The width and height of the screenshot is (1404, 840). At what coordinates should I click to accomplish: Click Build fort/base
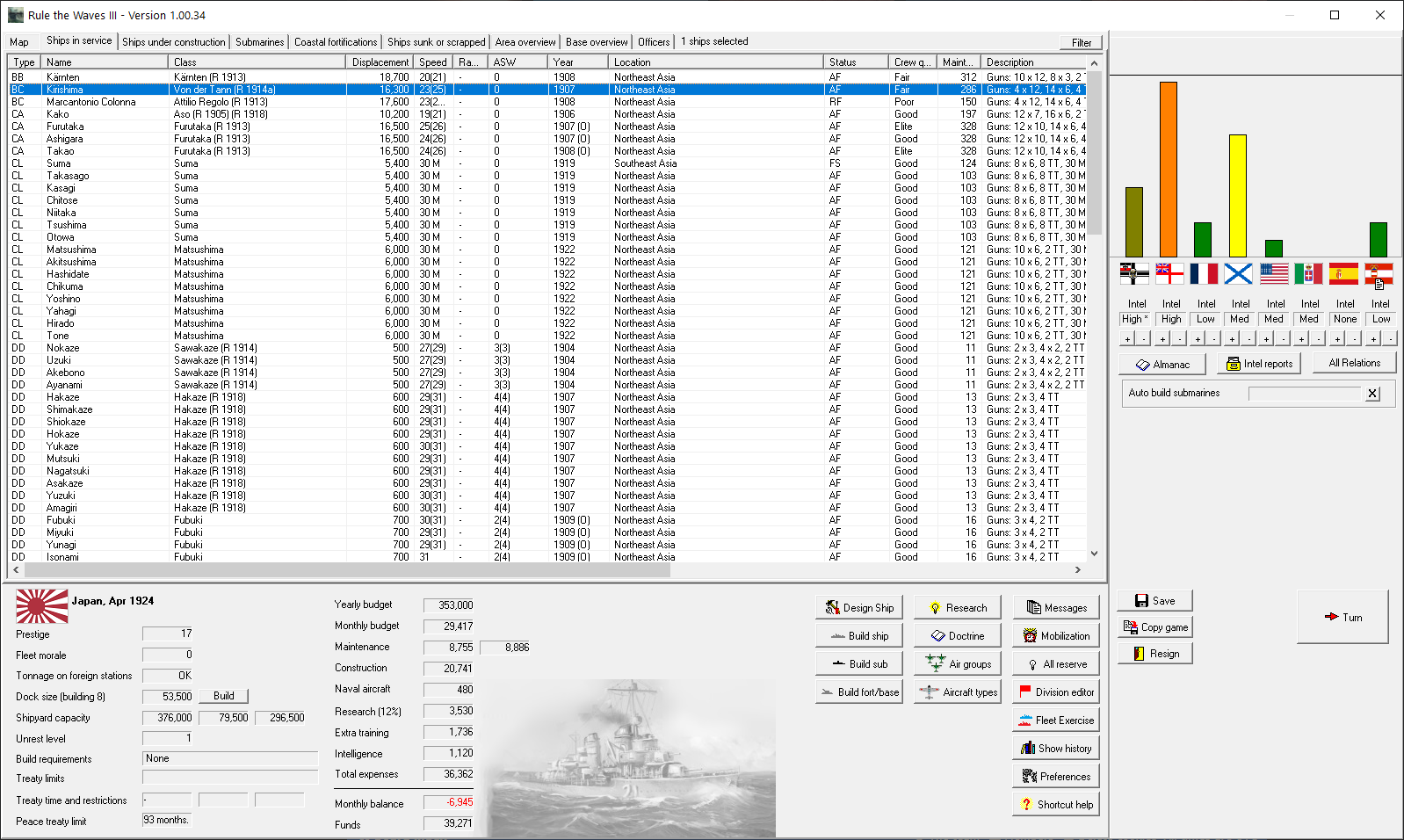click(x=859, y=692)
